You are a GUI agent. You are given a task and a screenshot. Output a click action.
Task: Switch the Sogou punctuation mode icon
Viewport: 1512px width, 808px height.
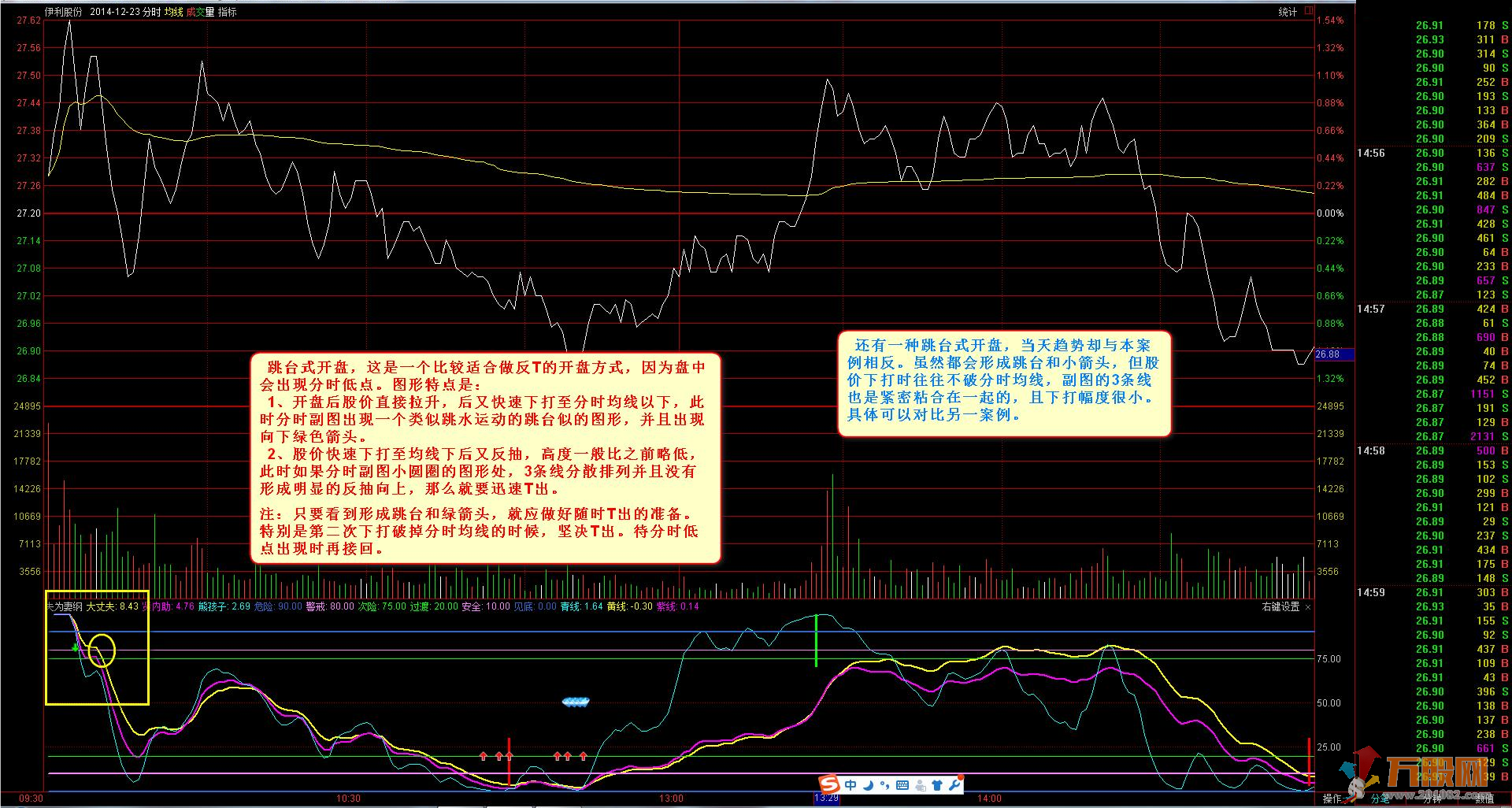(884, 784)
